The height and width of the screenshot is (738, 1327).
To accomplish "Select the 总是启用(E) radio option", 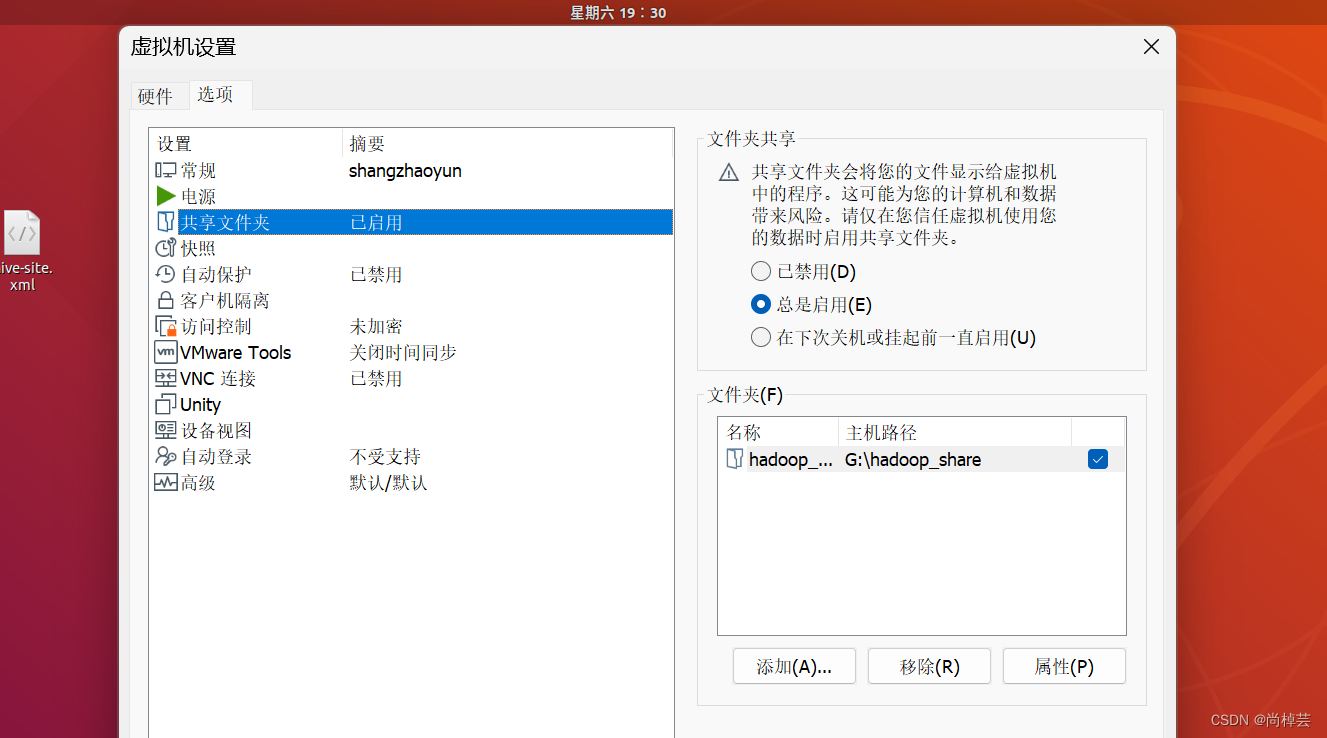I will 761,305.
